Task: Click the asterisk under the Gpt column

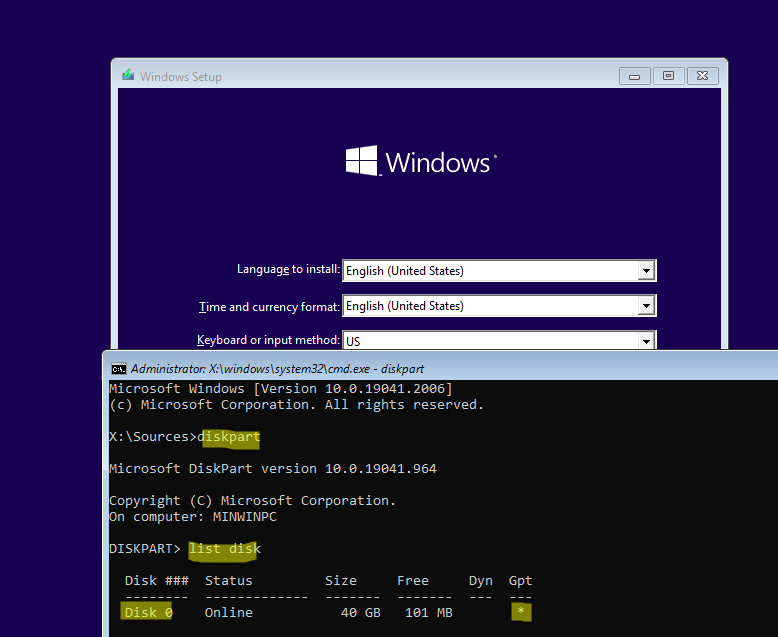Action: [520, 612]
